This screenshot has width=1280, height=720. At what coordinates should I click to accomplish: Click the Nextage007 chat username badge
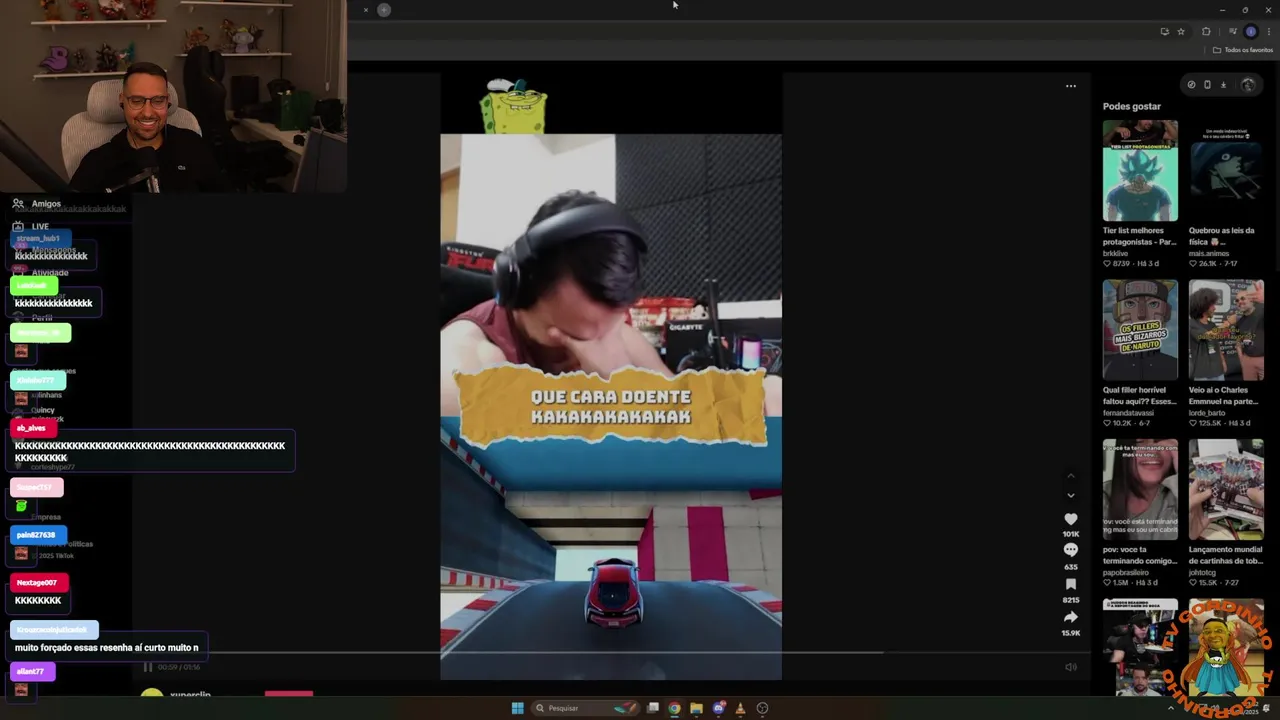[37, 582]
